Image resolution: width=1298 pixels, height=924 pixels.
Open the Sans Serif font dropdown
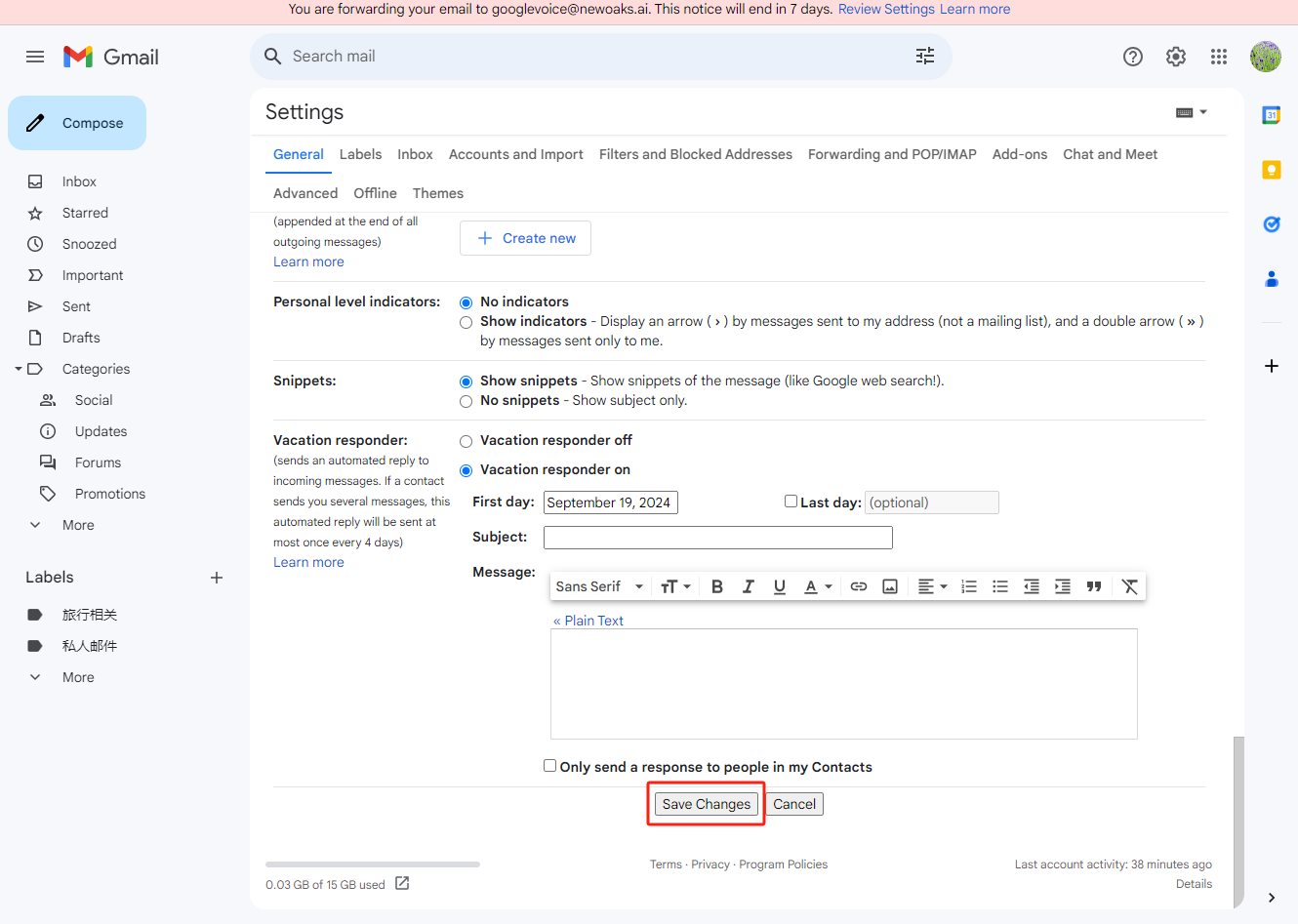tap(599, 586)
